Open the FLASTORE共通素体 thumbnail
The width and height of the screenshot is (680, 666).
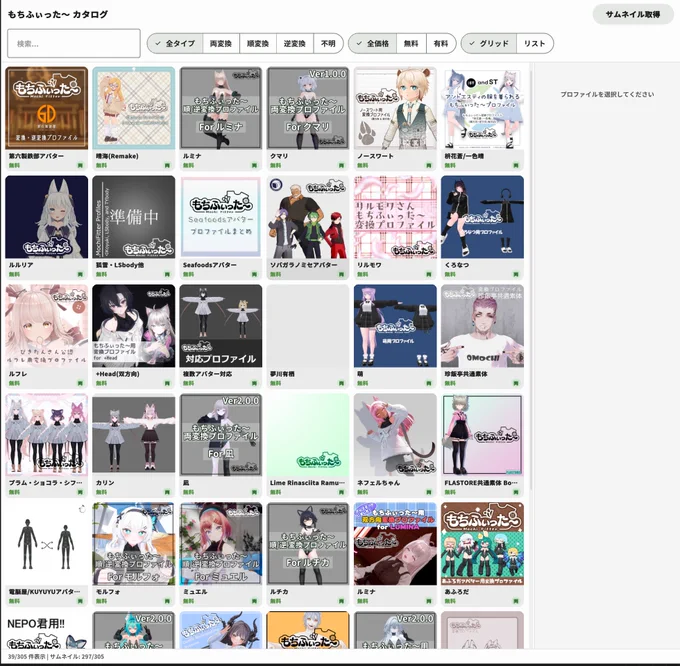point(482,435)
